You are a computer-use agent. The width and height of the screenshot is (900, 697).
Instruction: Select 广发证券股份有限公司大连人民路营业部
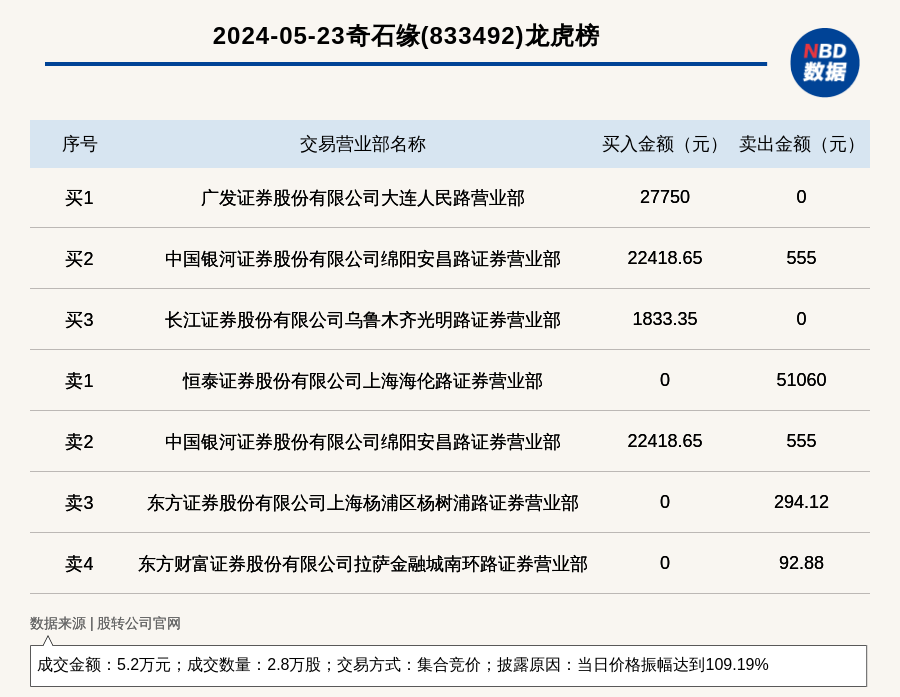[x=362, y=198]
